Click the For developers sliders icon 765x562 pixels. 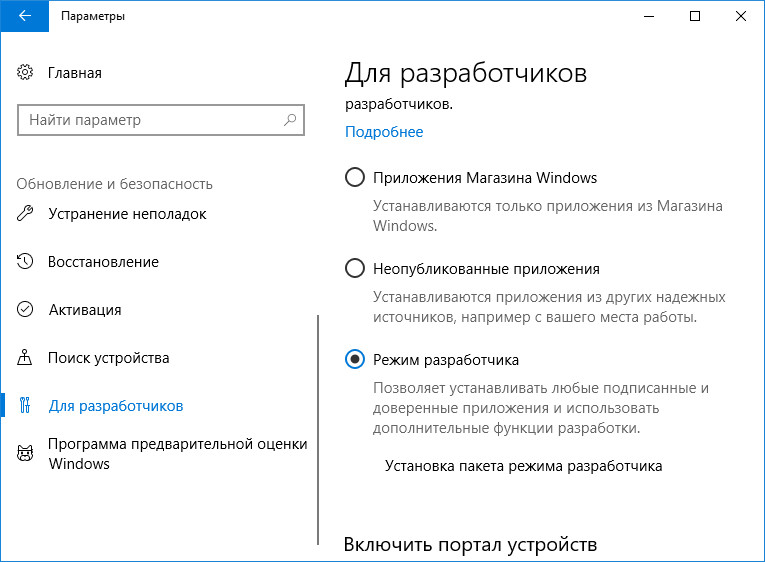tap(25, 406)
